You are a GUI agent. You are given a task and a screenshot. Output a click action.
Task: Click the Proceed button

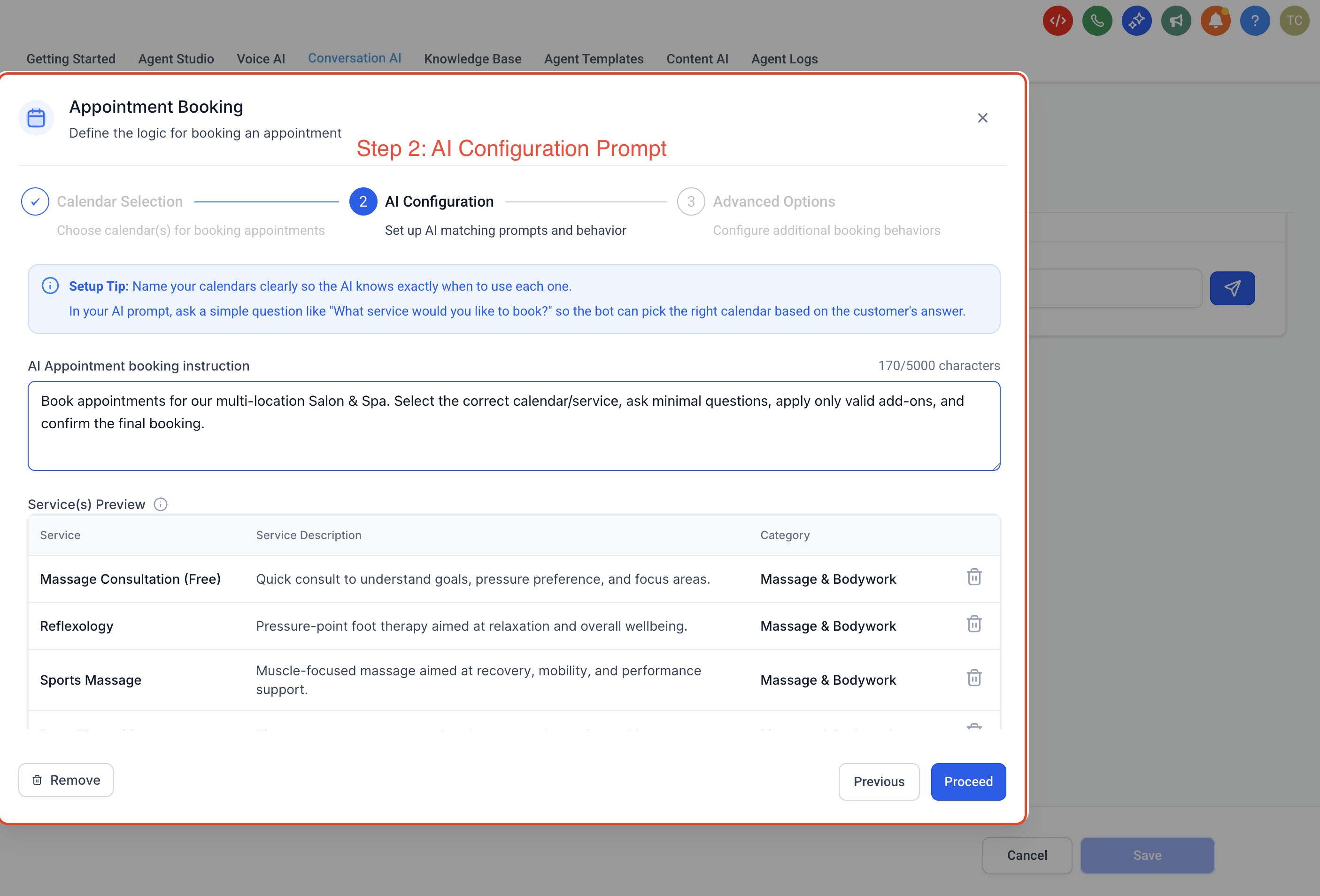click(x=968, y=782)
